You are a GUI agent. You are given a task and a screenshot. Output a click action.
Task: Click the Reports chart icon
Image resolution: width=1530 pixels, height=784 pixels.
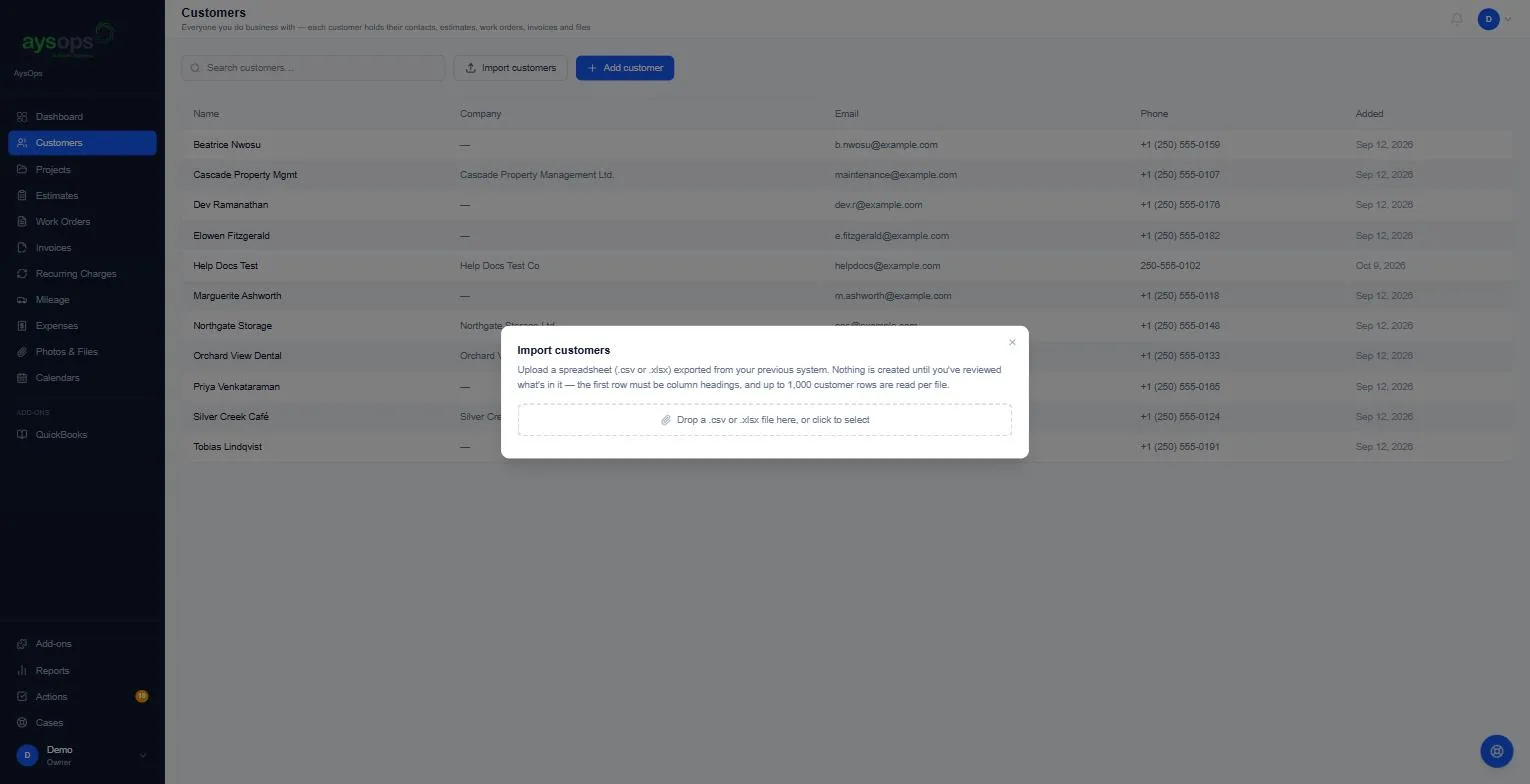pyautogui.click(x=22, y=671)
